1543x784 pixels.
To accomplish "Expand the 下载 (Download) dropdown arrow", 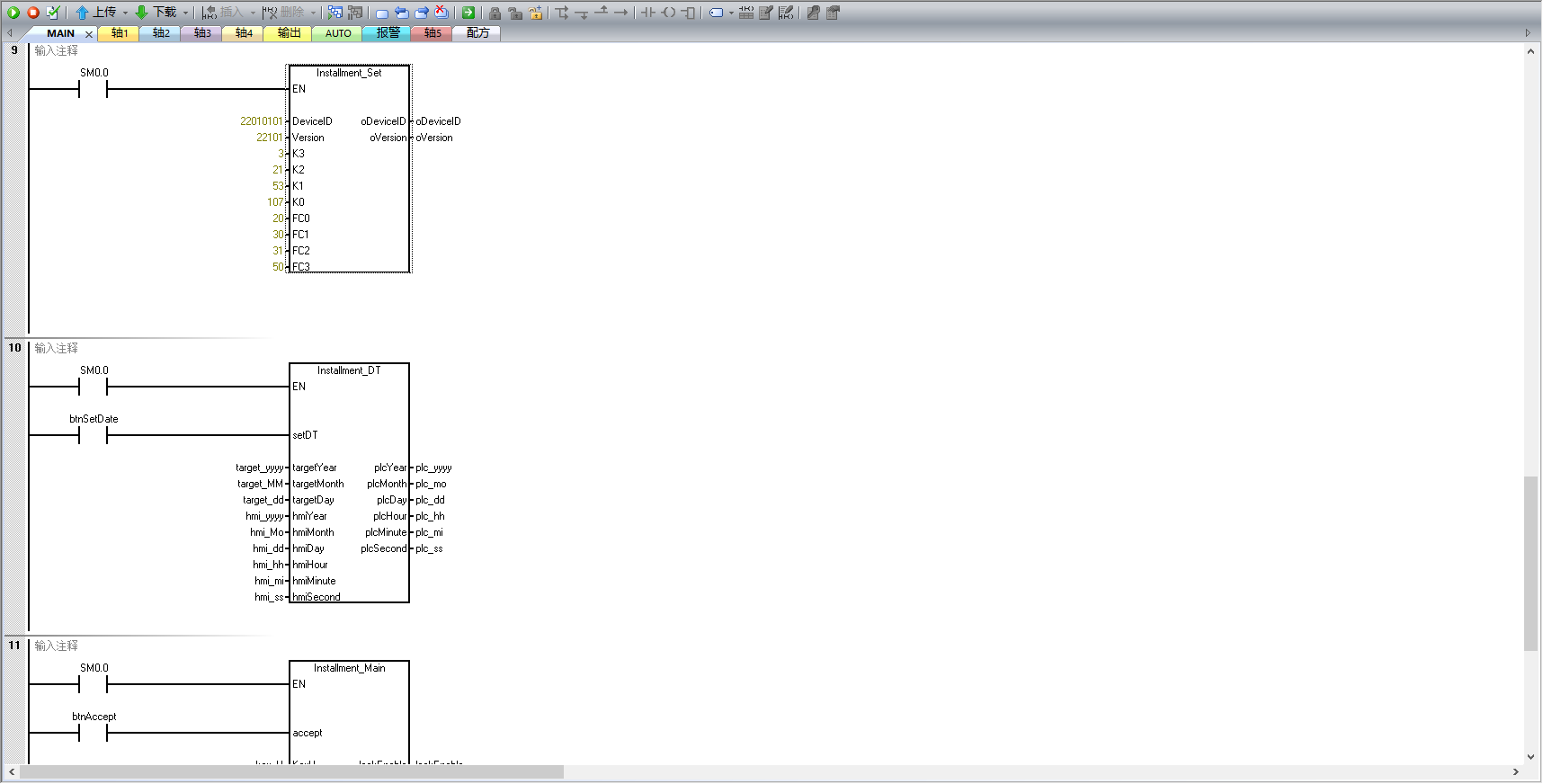I will [x=186, y=13].
